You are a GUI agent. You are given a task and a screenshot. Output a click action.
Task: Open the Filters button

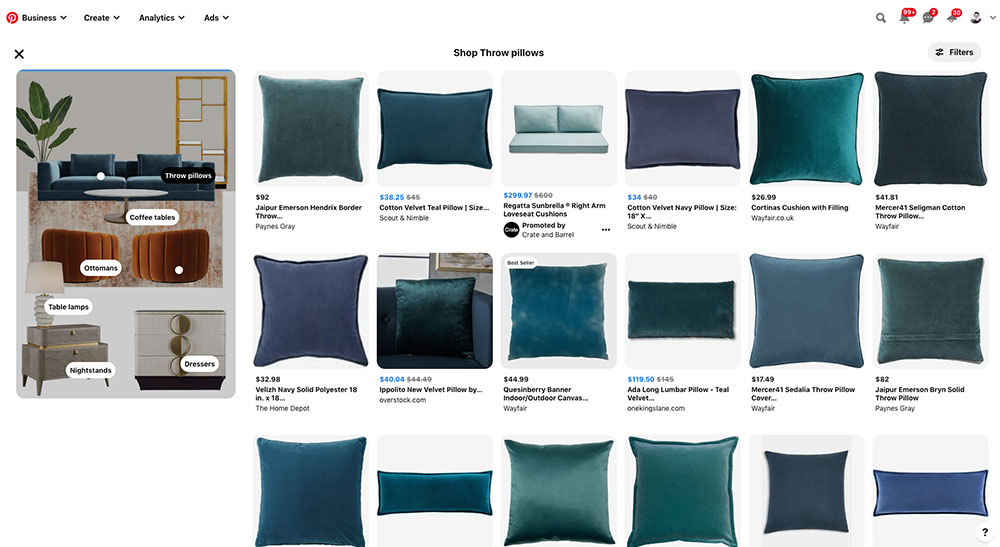954,52
